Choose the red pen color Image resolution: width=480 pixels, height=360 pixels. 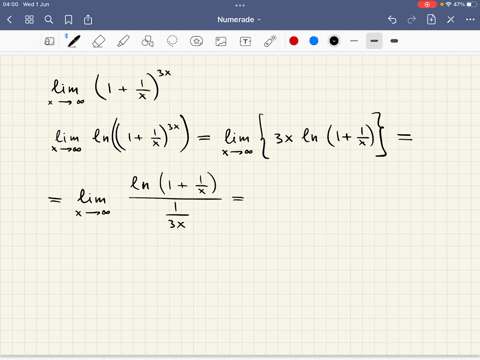tap(294, 41)
